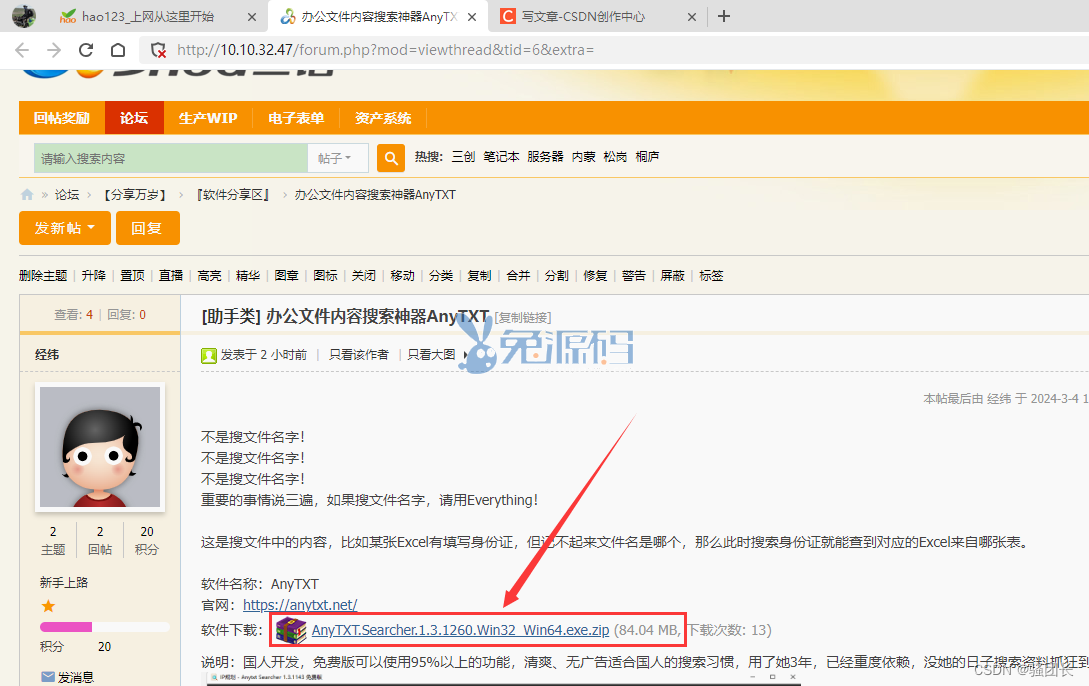The image size is (1089, 686).
Task: Close the hao123 tab
Action: click(252, 17)
